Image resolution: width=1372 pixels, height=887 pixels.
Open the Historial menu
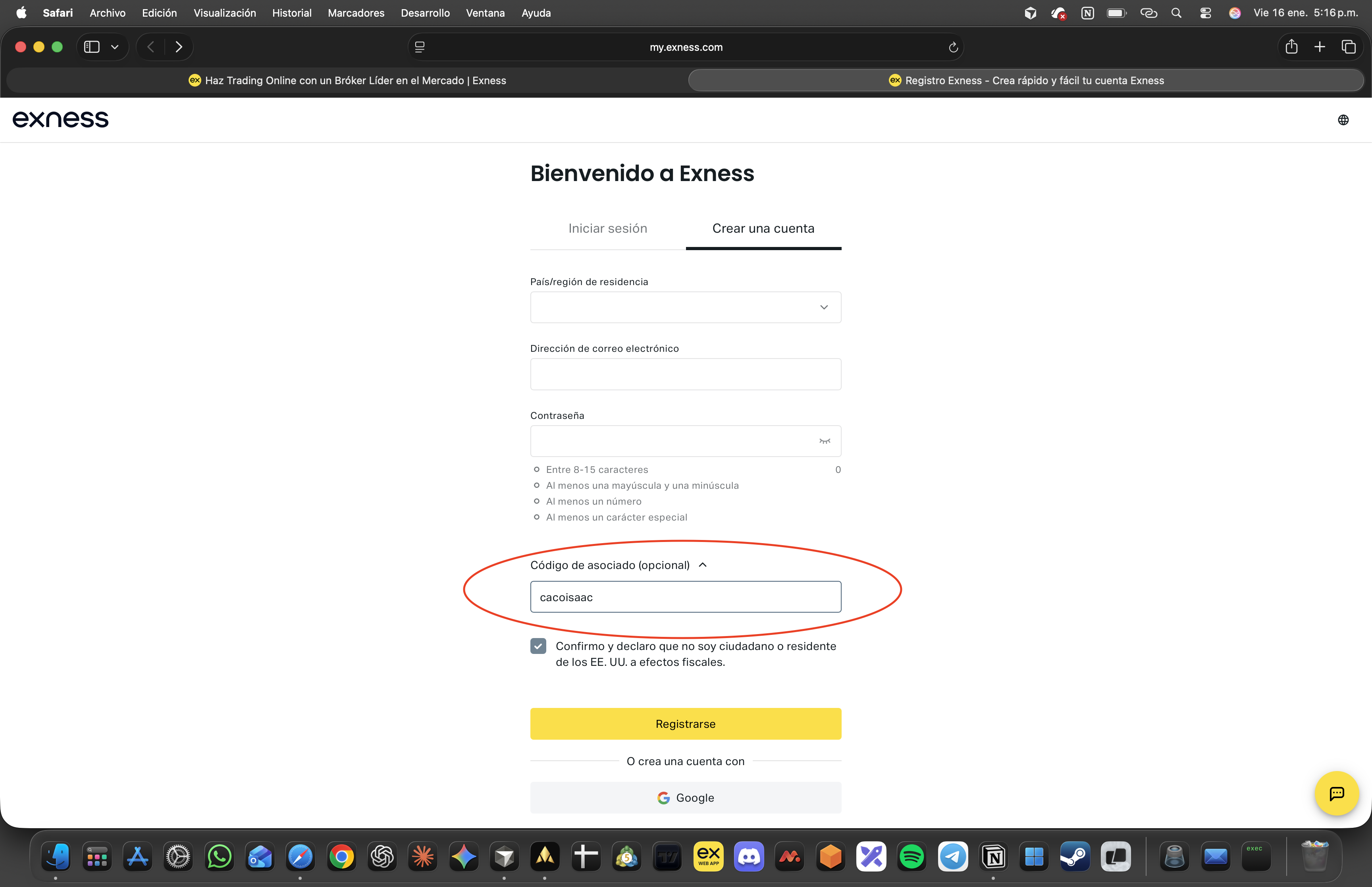coord(291,13)
